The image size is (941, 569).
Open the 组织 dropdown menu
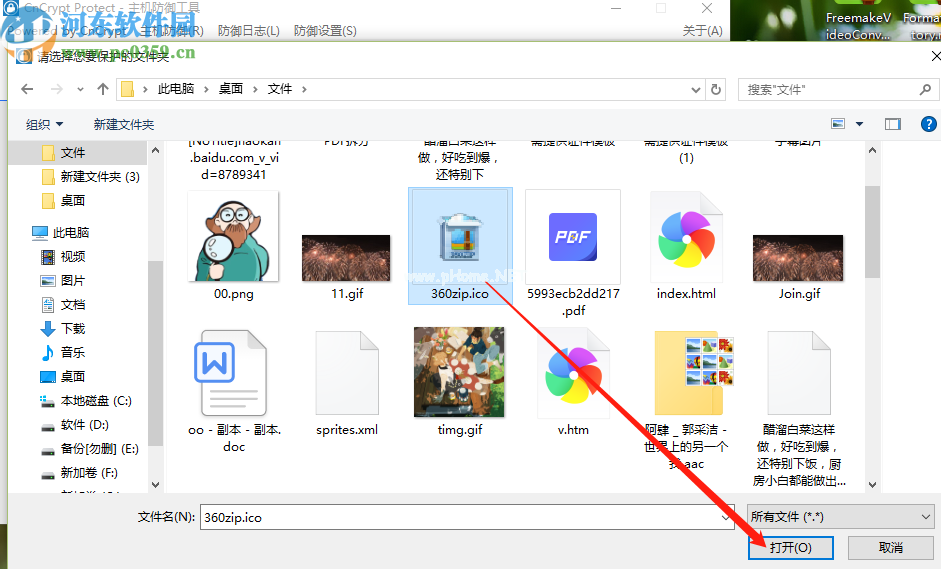coord(44,124)
